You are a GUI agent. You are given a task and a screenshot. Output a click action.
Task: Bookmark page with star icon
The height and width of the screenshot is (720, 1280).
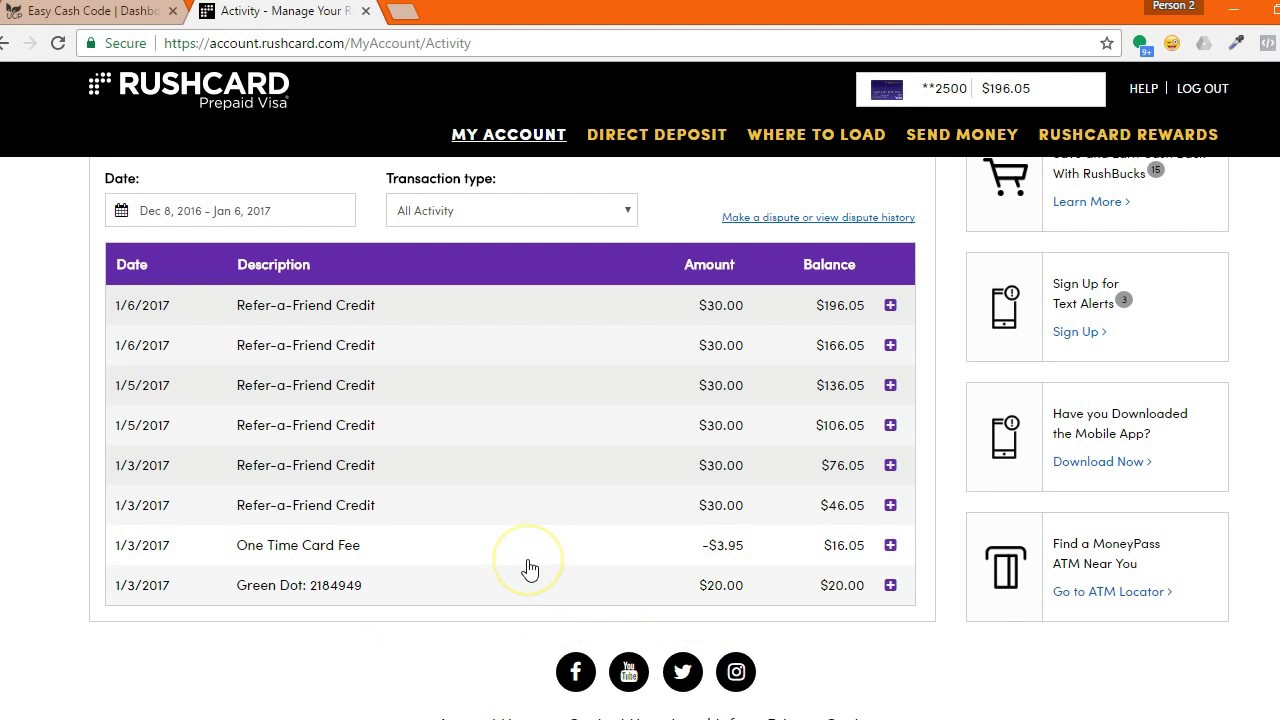pos(1107,43)
